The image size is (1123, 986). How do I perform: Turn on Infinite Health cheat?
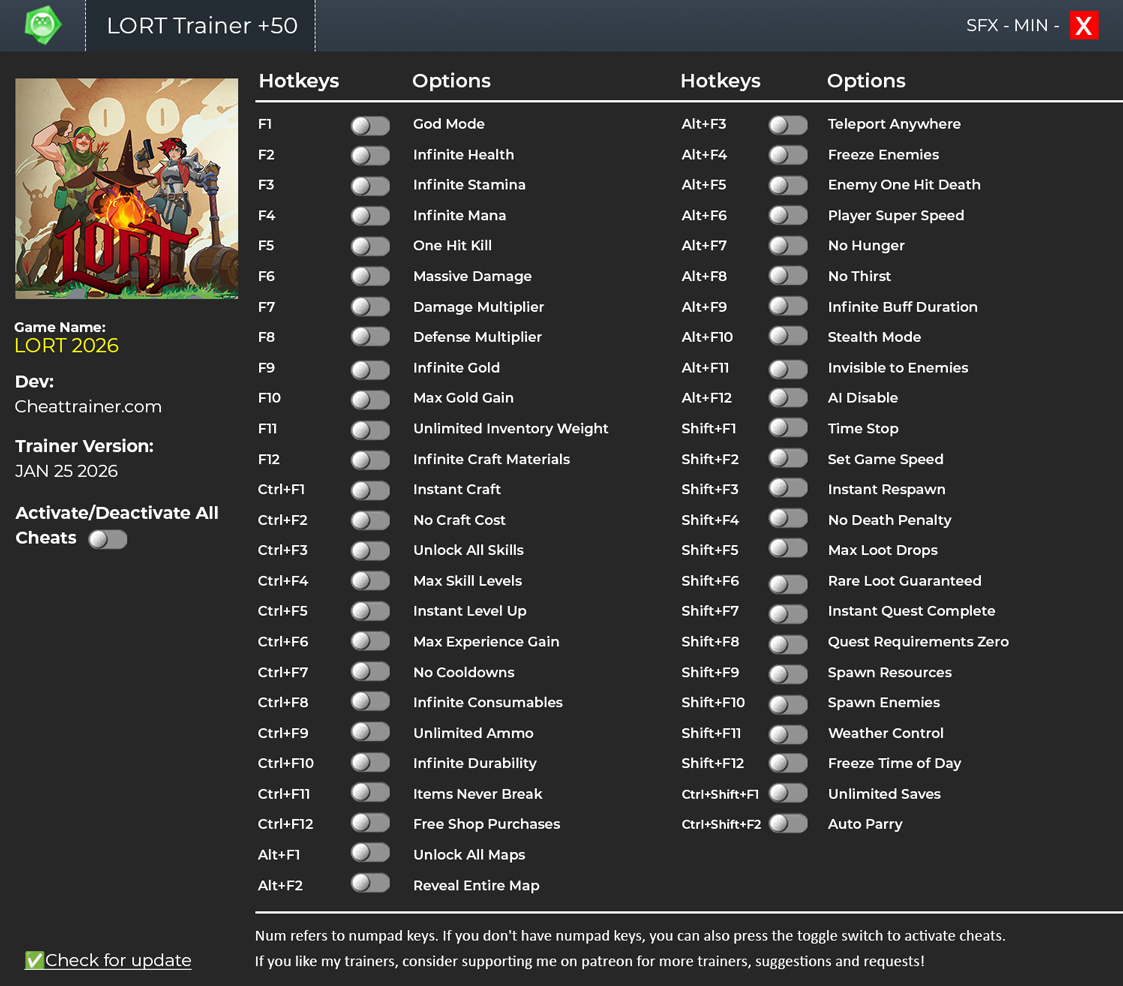coord(370,155)
